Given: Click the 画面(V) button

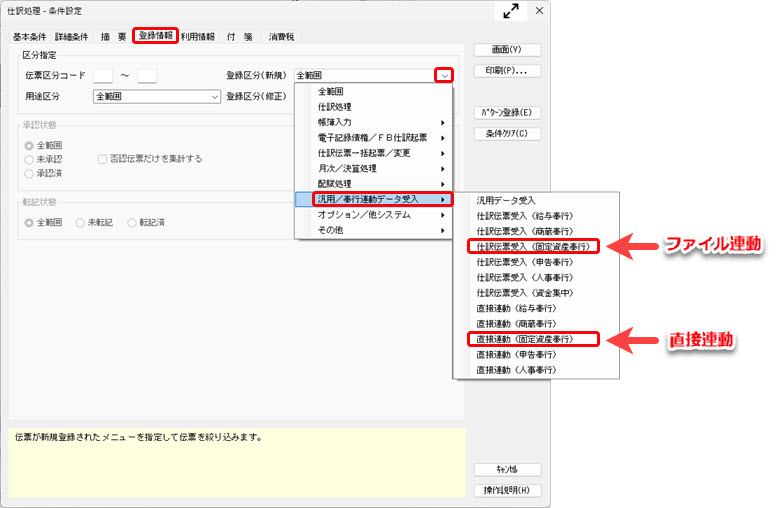Looking at the screenshot, I should (x=507, y=49).
